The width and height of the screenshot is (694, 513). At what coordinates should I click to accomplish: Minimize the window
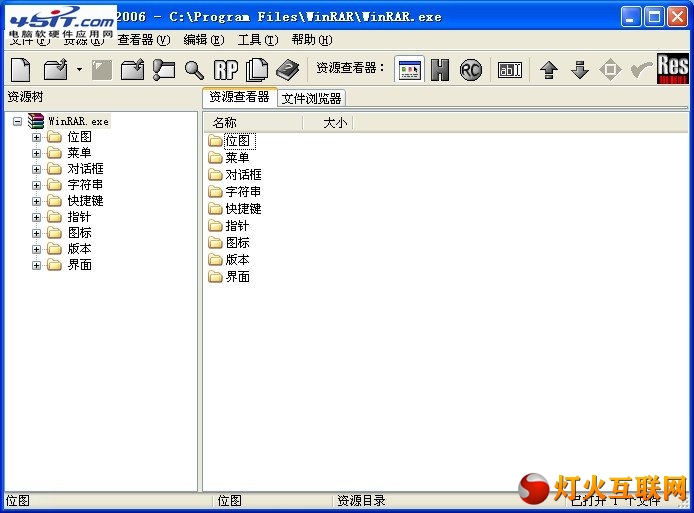(630, 17)
